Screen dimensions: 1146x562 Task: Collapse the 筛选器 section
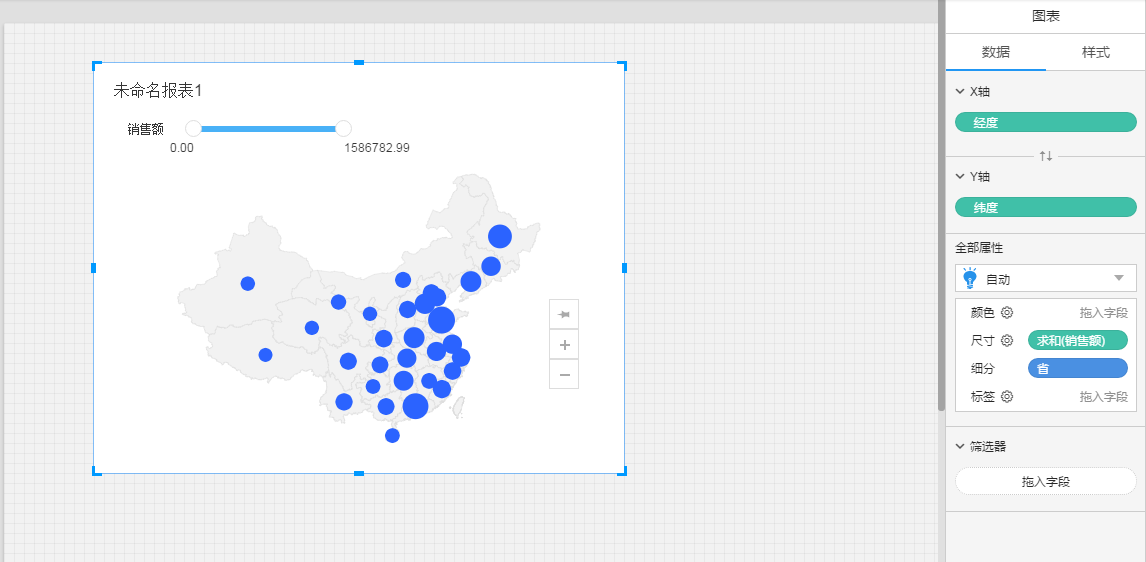tap(960, 447)
